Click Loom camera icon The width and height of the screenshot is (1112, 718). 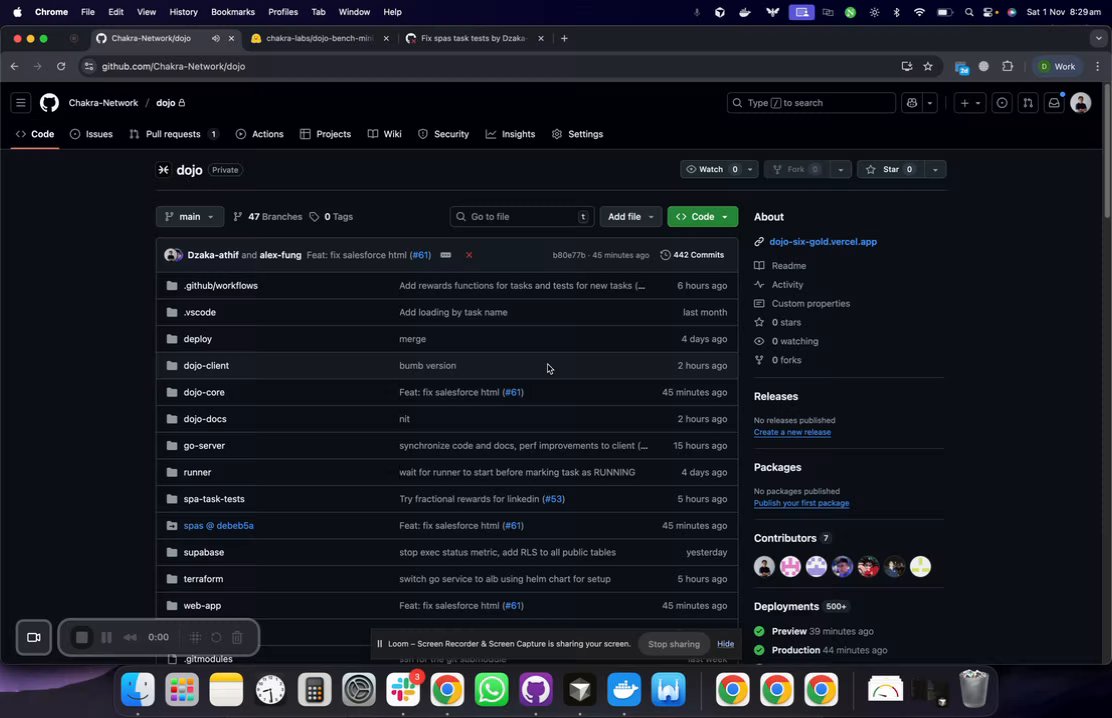point(33,637)
